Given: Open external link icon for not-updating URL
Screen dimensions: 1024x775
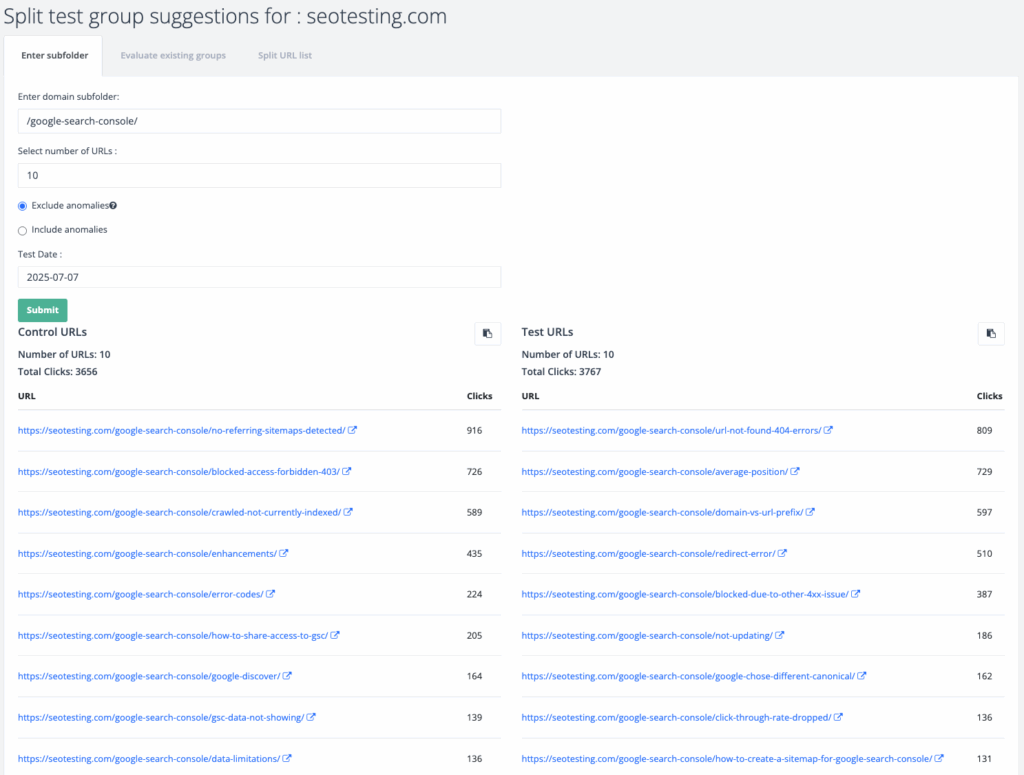Looking at the screenshot, I should click(x=780, y=635).
